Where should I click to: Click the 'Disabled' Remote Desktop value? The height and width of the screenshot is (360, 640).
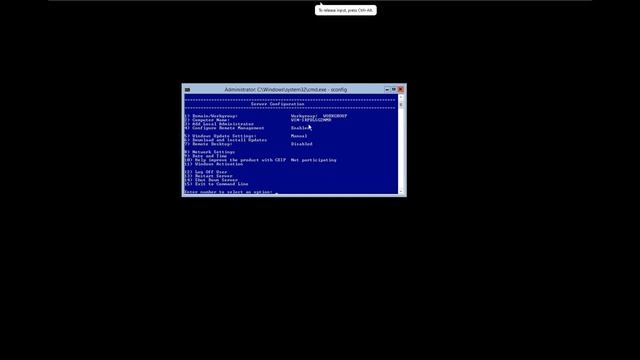click(302, 144)
